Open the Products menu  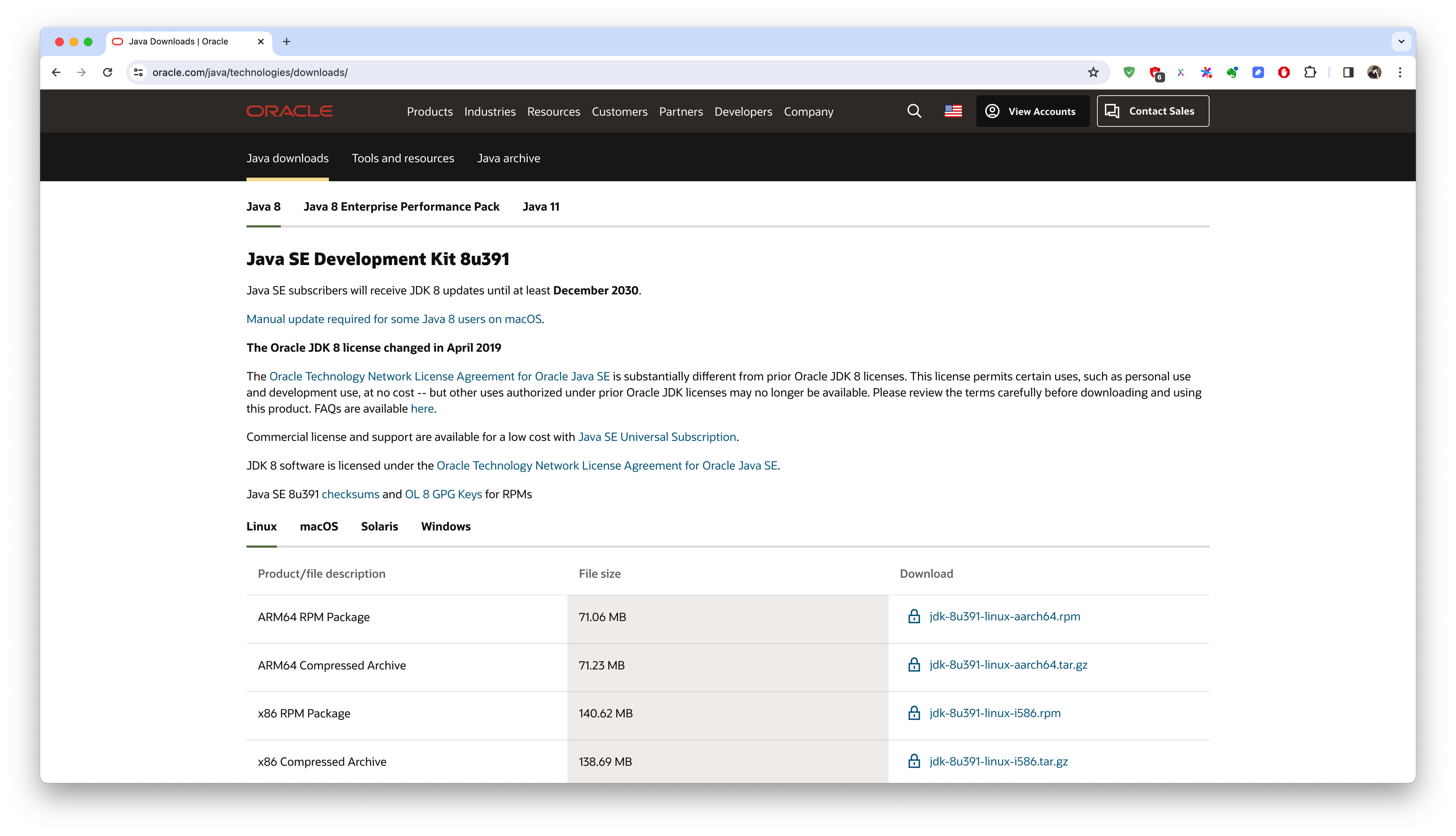click(x=430, y=111)
